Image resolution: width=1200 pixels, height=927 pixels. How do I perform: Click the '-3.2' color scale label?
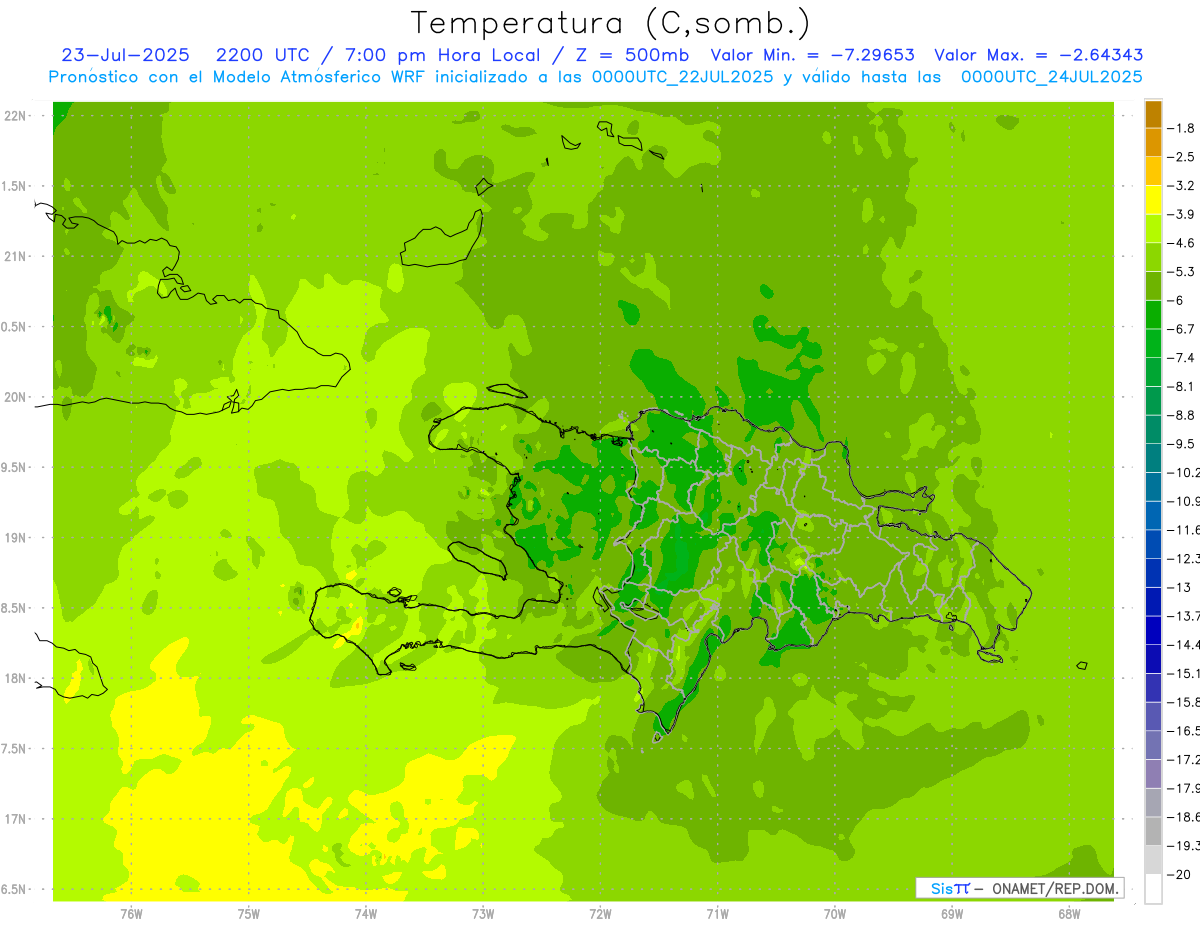pyautogui.click(x=1180, y=186)
